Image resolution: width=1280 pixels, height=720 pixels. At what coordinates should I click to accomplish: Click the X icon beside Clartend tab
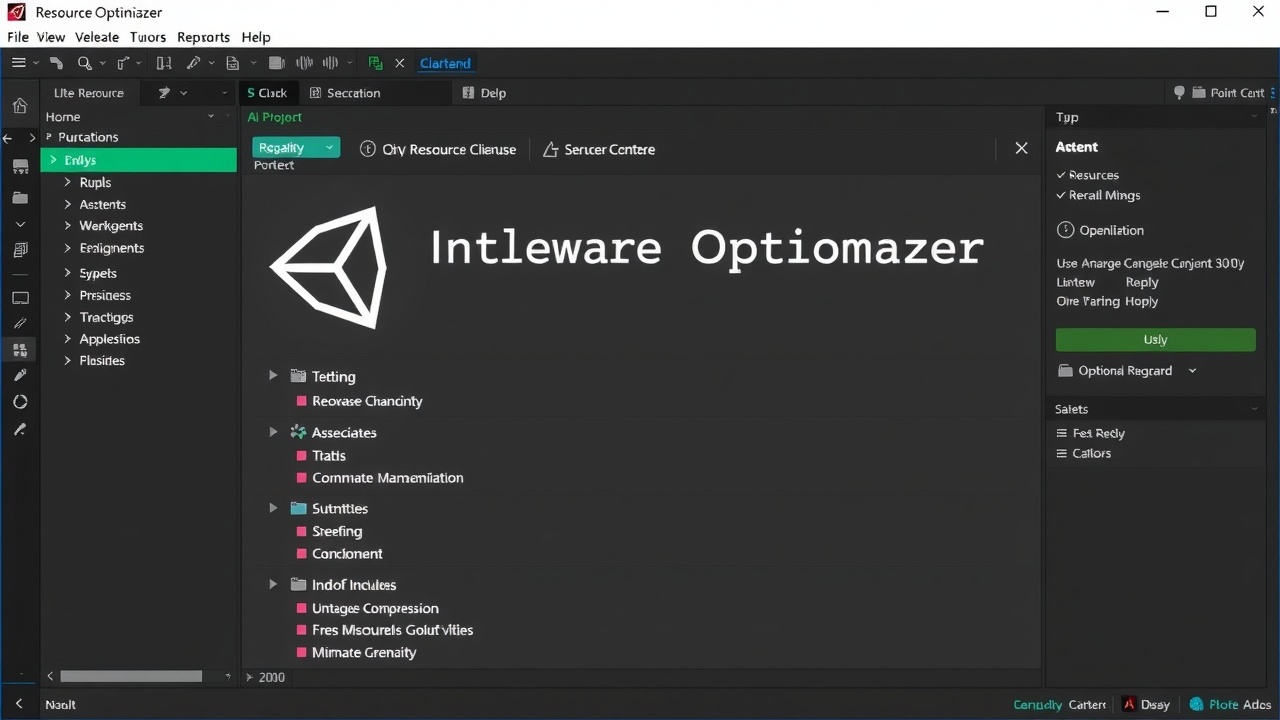[400, 63]
